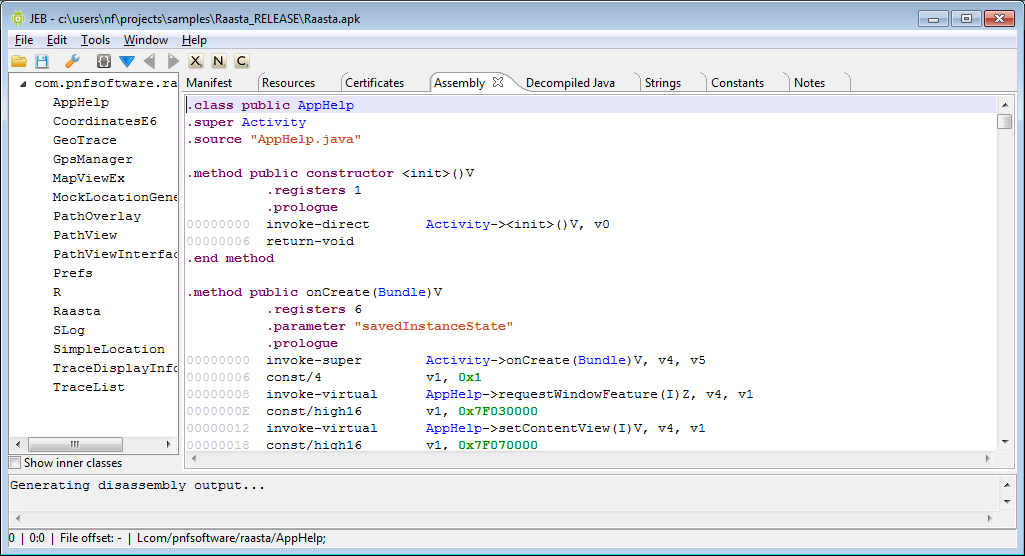Open the Edit menu
This screenshot has height=556, width=1025.
tap(56, 40)
